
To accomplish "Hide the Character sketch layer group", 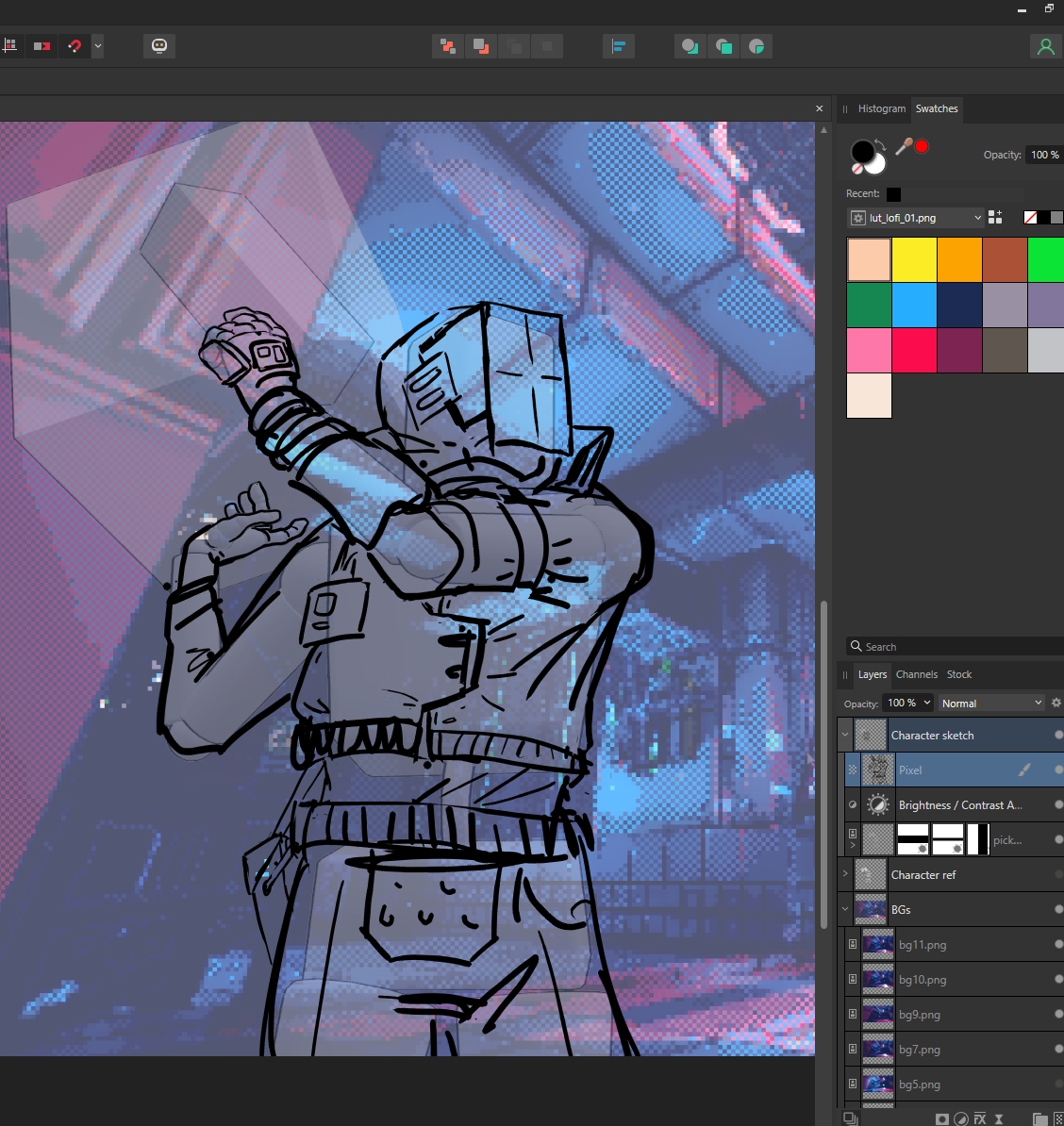I will 1058,735.
